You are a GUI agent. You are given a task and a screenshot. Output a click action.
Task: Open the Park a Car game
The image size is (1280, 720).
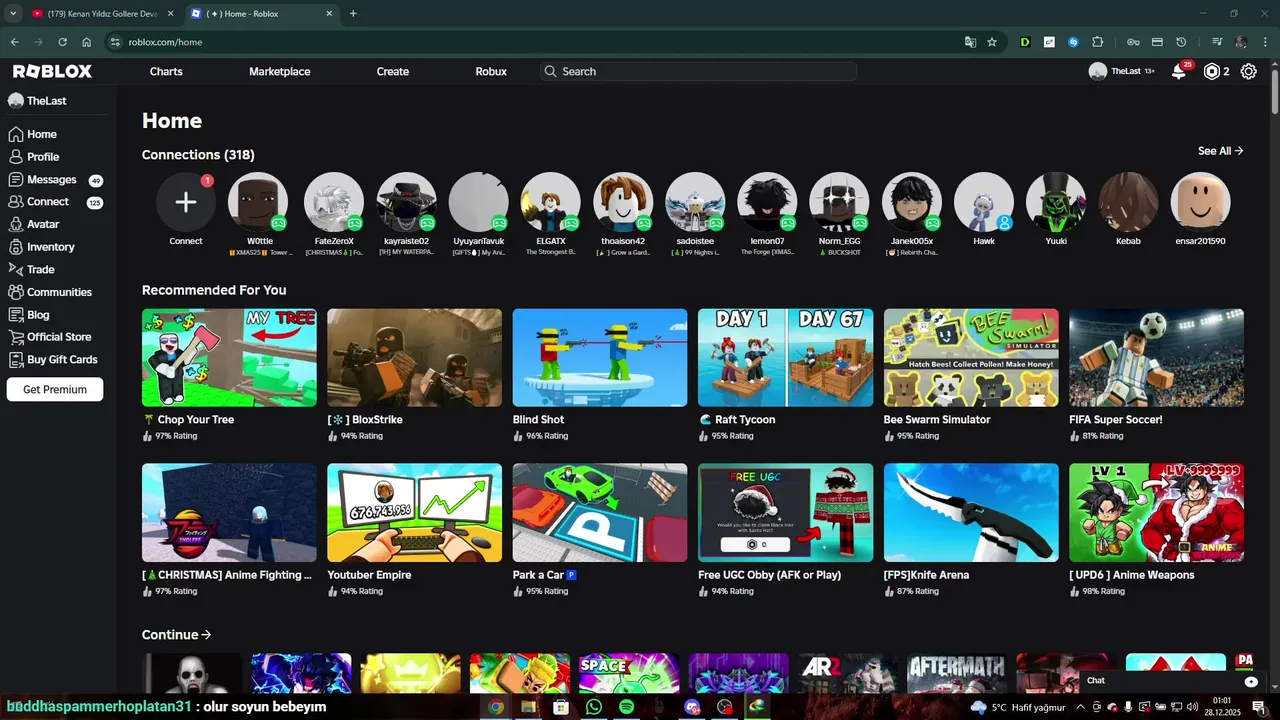600,513
